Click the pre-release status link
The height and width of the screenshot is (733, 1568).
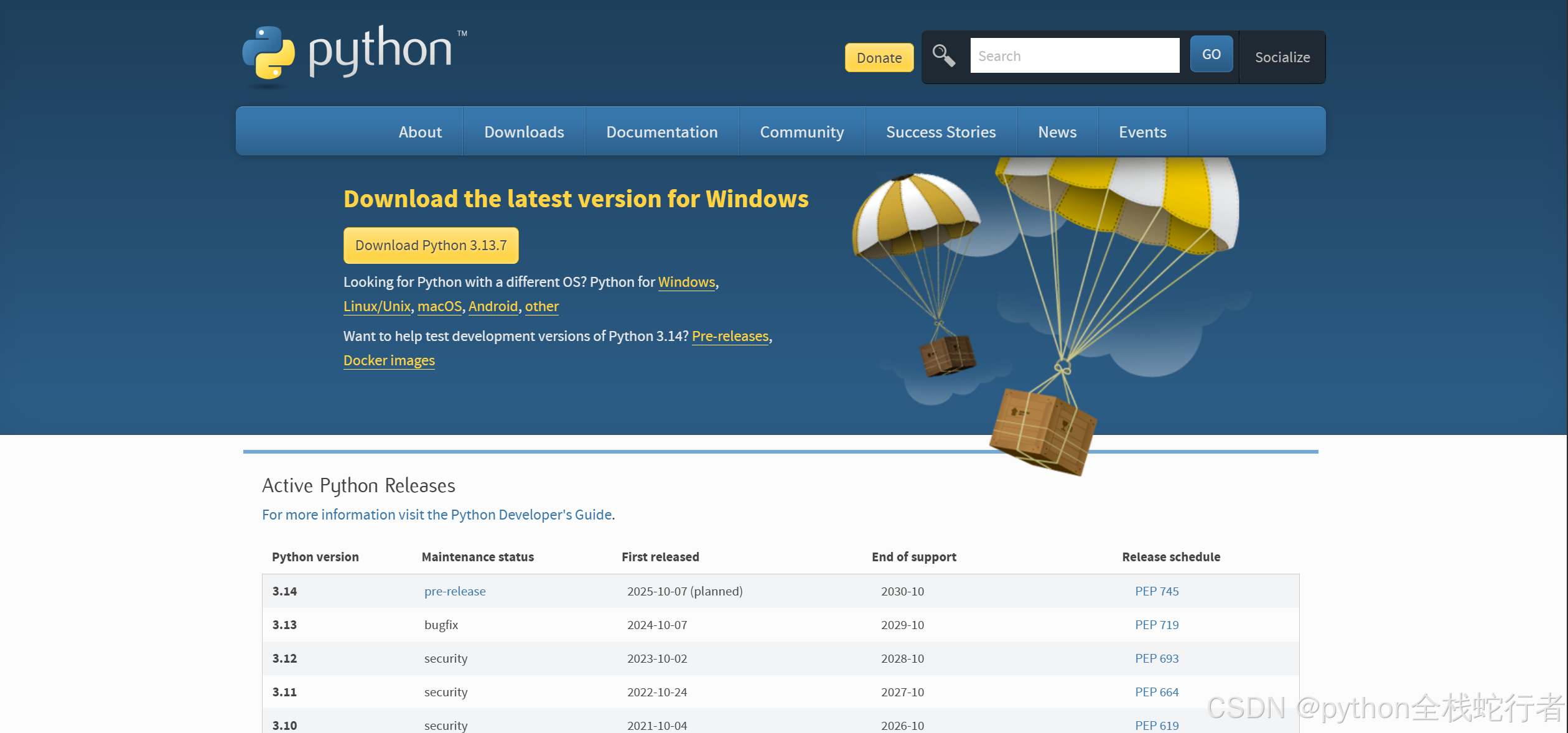(x=454, y=591)
